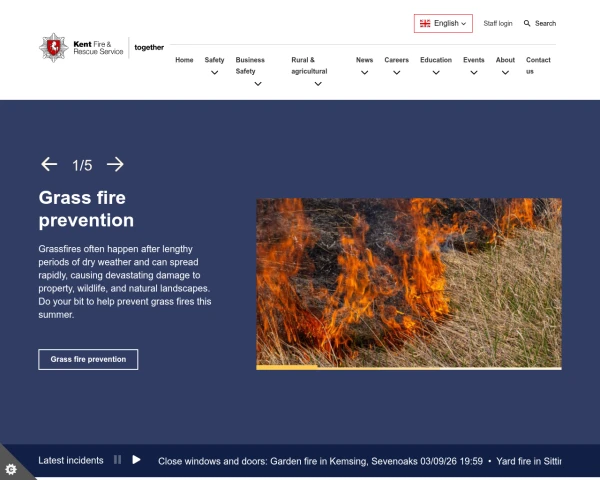
Task: Play the latest incidents ticker
Action: [x=136, y=460]
